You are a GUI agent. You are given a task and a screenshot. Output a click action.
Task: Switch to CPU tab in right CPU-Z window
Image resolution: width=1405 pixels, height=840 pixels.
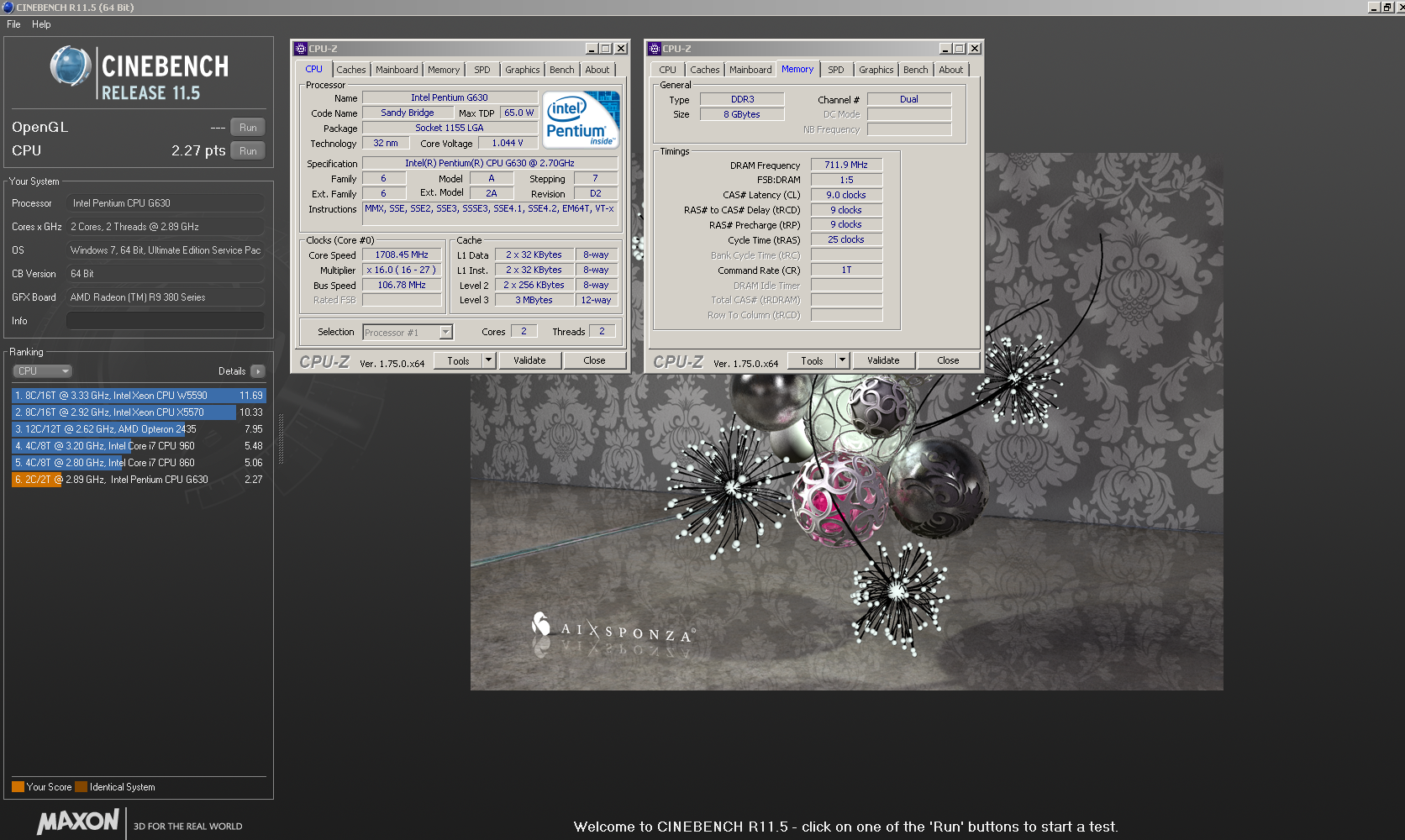668,70
